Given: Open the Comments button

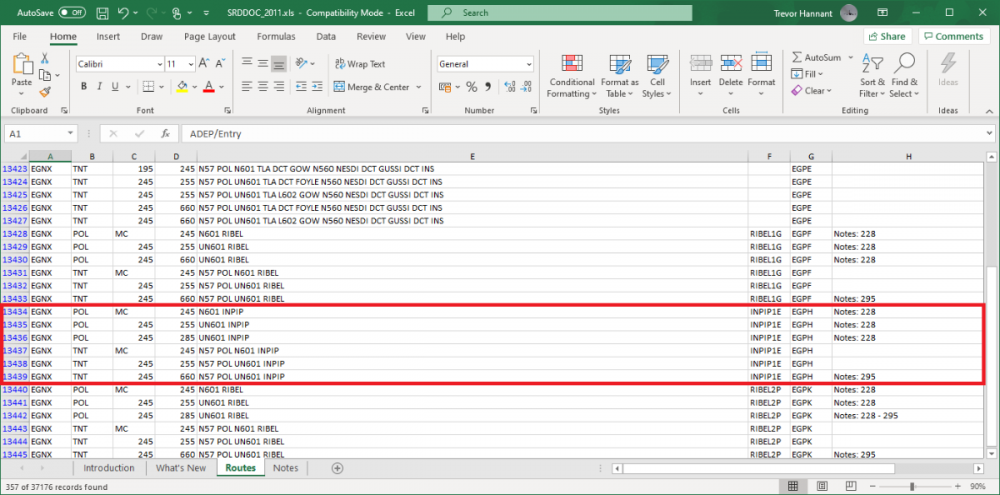Looking at the screenshot, I should click(953, 36).
